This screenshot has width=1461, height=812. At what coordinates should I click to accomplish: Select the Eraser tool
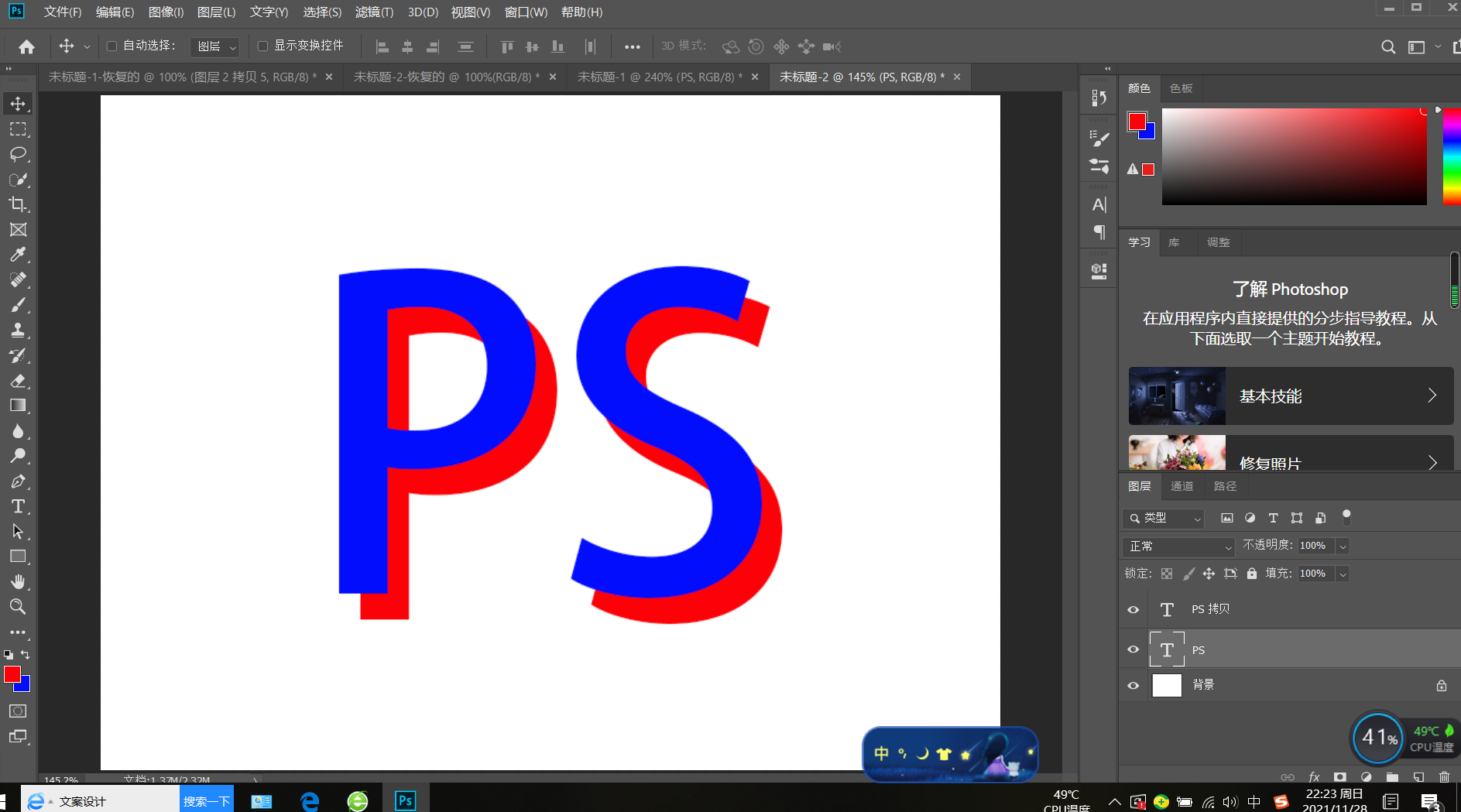[x=18, y=381]
